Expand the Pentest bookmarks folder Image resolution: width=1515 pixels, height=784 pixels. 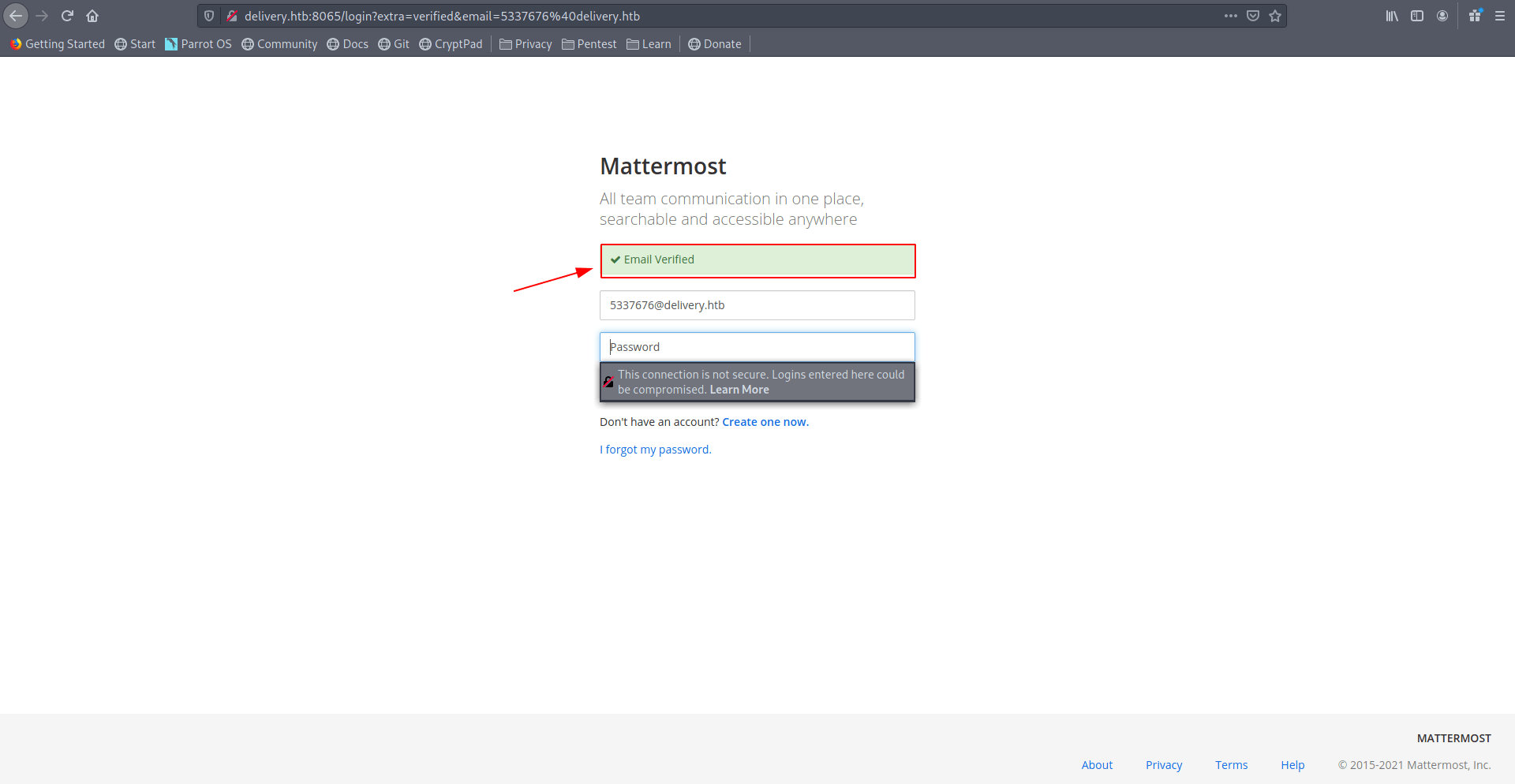[x=589, y=44]
